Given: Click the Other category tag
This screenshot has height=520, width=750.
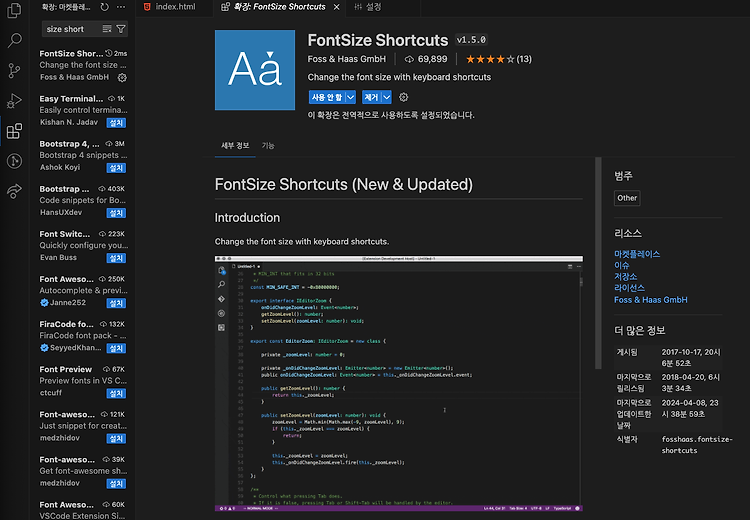Looking at the screenshot, I should (x=627, y=198).
